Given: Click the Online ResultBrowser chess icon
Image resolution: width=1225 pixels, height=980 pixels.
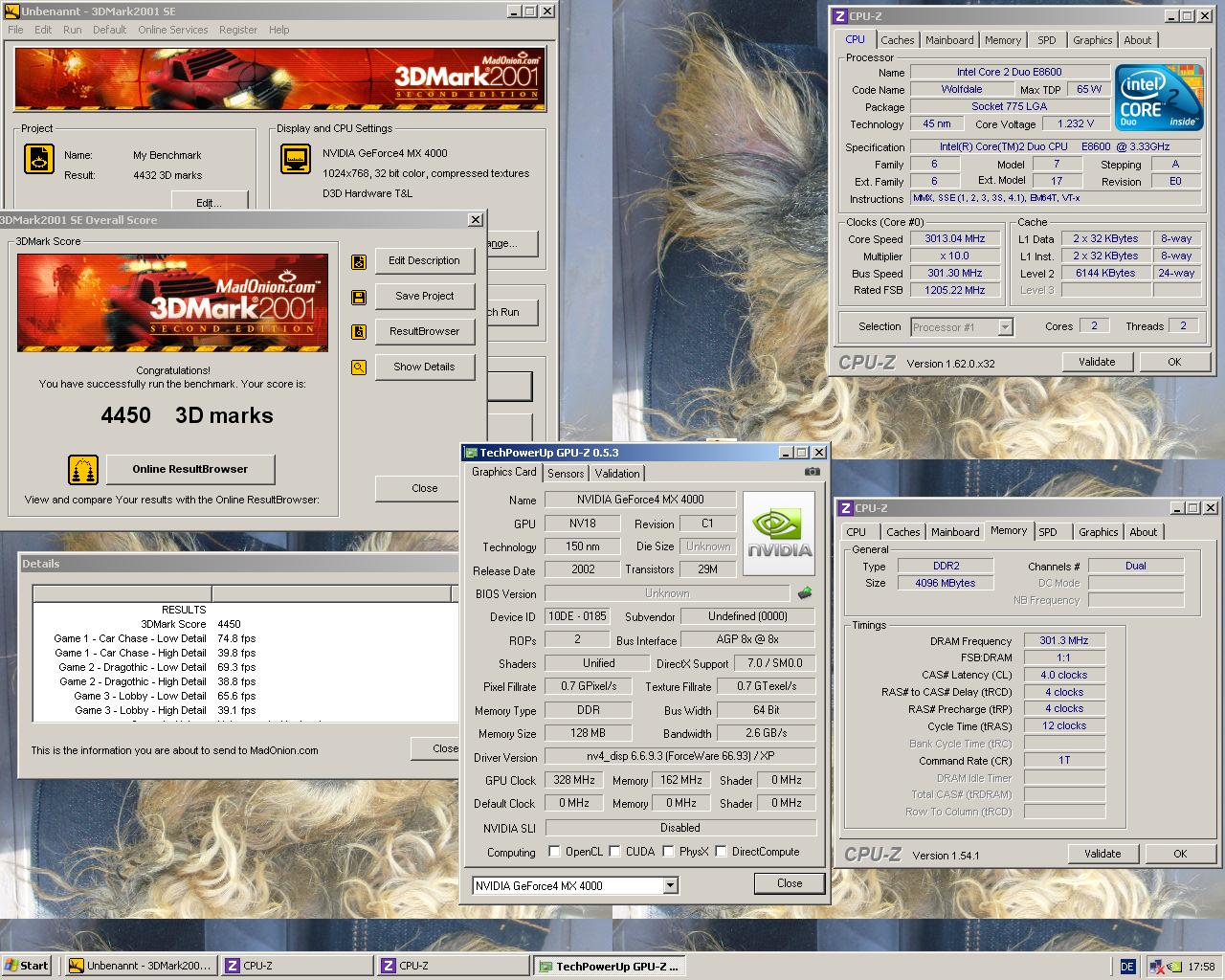Looking at the screenshot, I should (x=83, y=470).
